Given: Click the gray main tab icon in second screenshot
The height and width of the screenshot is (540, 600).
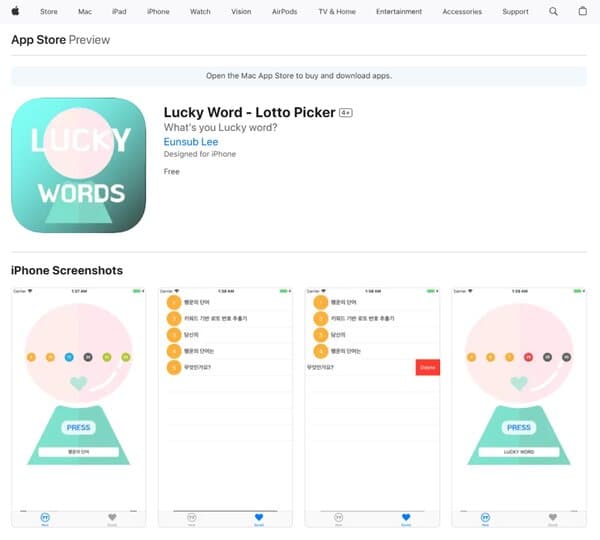Looking at the screenshot, I should [192, 518].
